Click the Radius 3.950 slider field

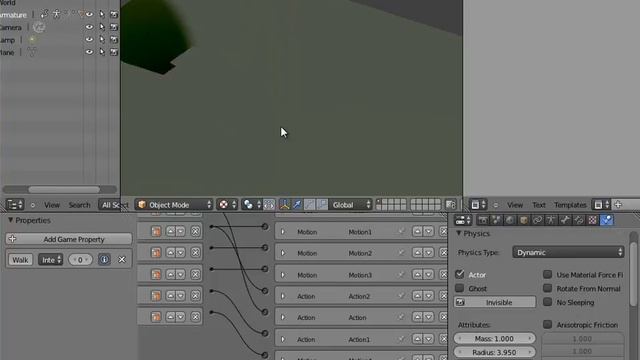click(494, 352)
